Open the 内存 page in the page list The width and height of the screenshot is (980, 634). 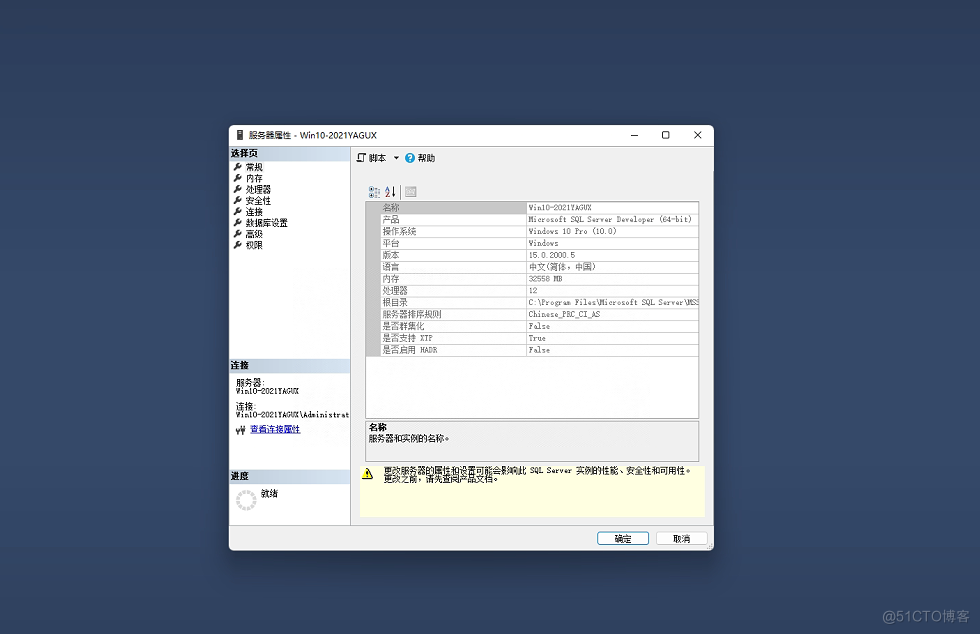coord(254,178)
